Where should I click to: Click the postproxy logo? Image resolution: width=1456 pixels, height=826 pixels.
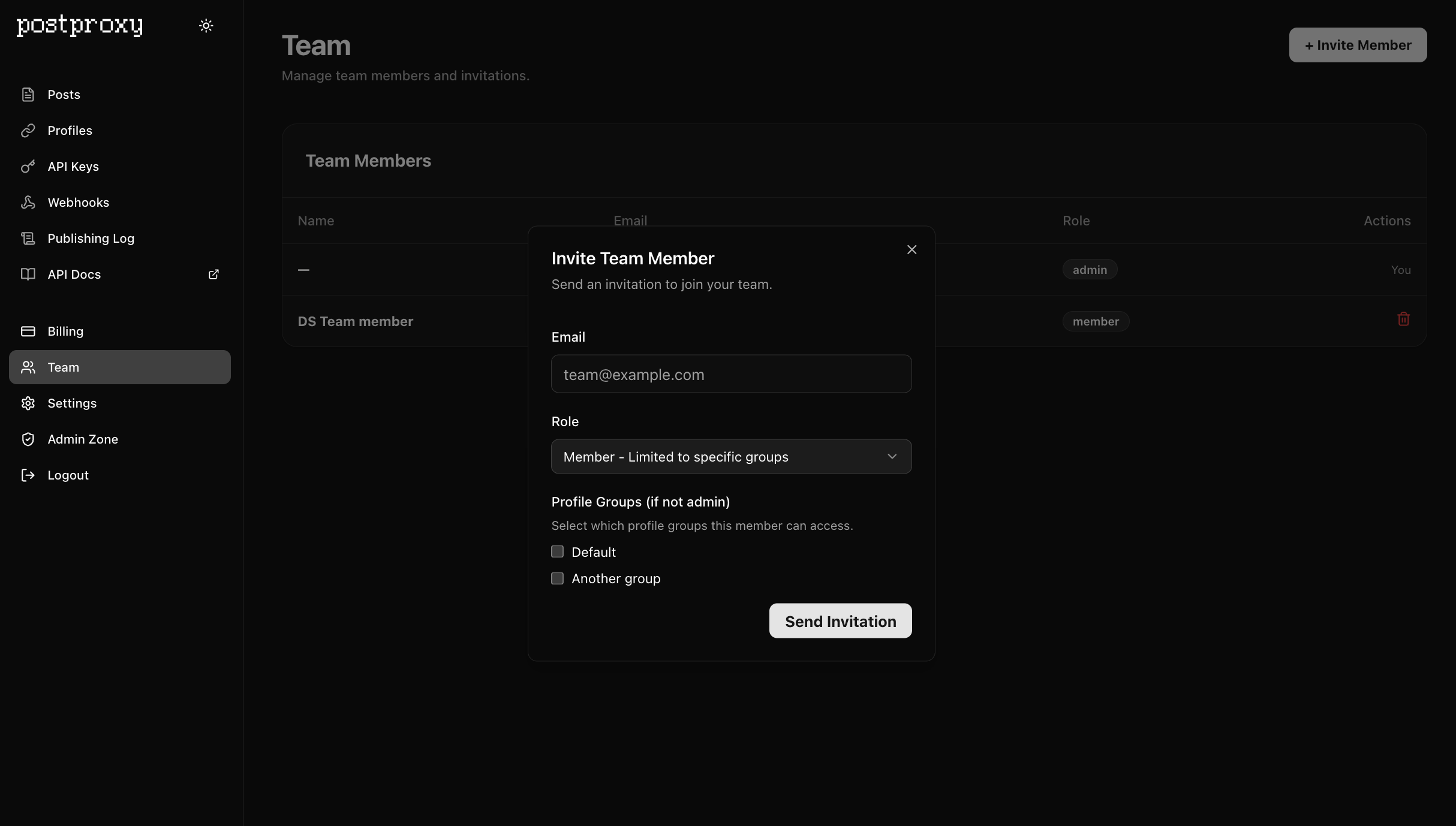point(80,26)
